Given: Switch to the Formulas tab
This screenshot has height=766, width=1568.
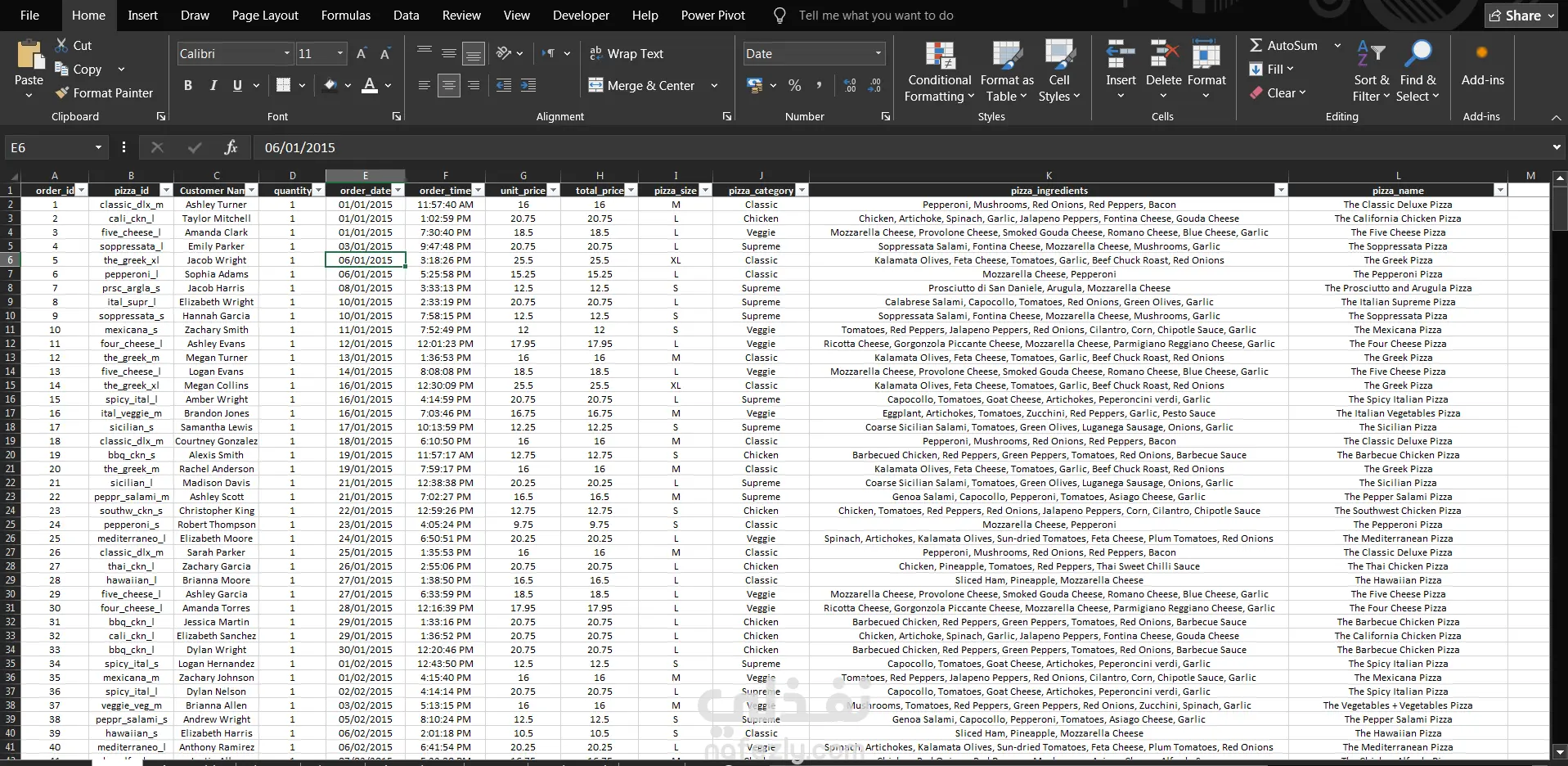Looking at the screenshot, I should pyautogui.click(x=346, y=15).
